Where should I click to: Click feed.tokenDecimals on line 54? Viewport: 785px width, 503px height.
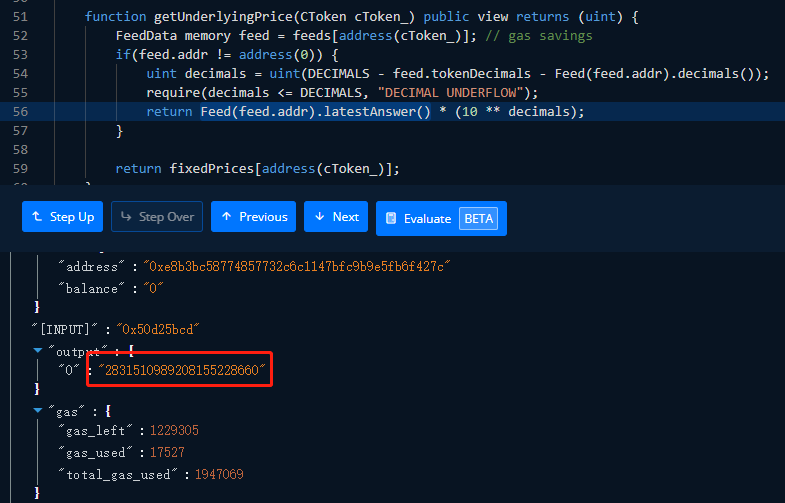tap(462, 74)
